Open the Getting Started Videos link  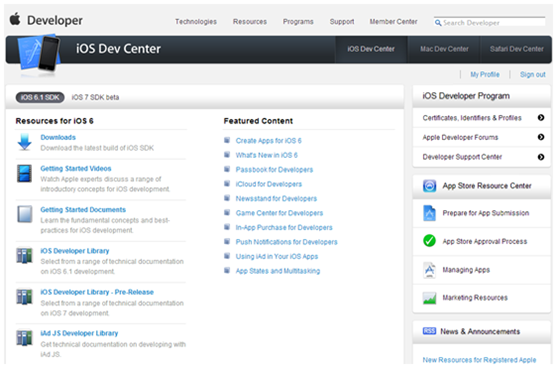click(76, 168)
